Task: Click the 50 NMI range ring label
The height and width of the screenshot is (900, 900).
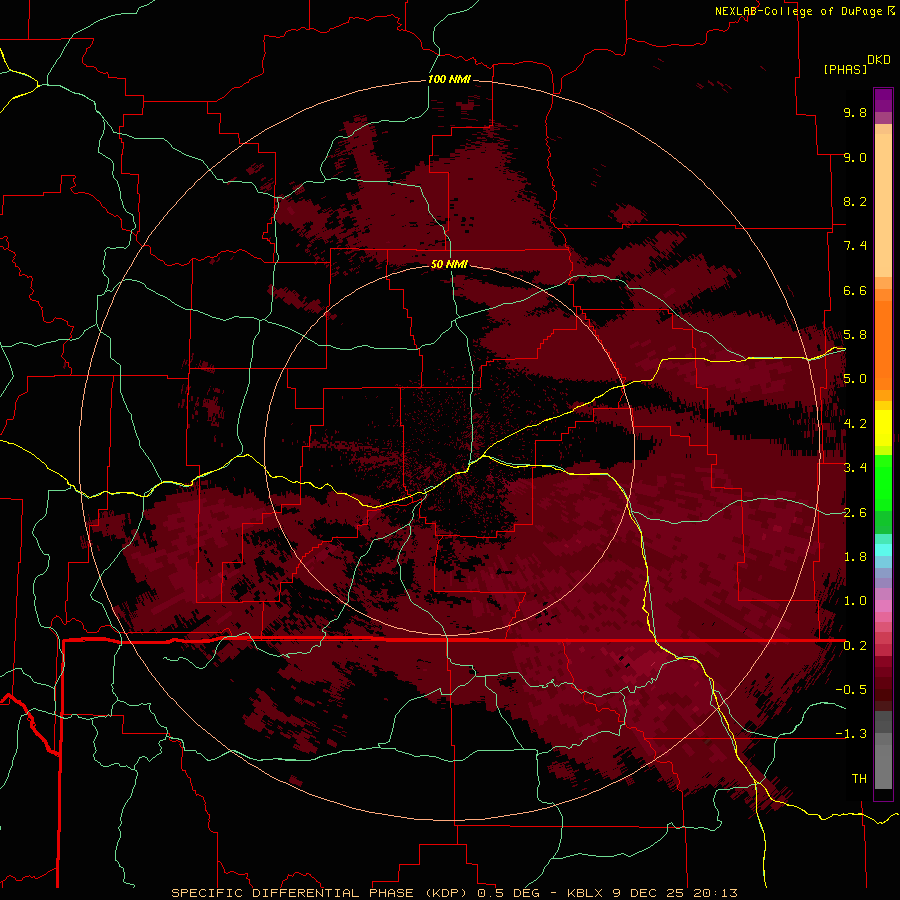Action: [449, 264]
